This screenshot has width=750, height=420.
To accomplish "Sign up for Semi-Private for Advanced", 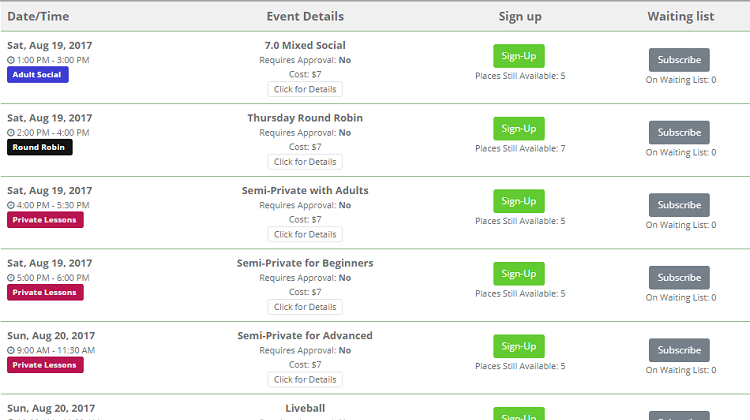I will (518, 346).
